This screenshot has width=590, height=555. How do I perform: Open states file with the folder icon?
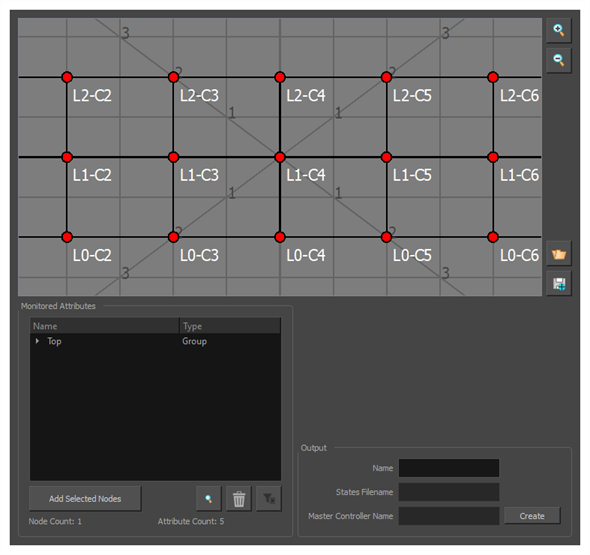pos(559,254)
